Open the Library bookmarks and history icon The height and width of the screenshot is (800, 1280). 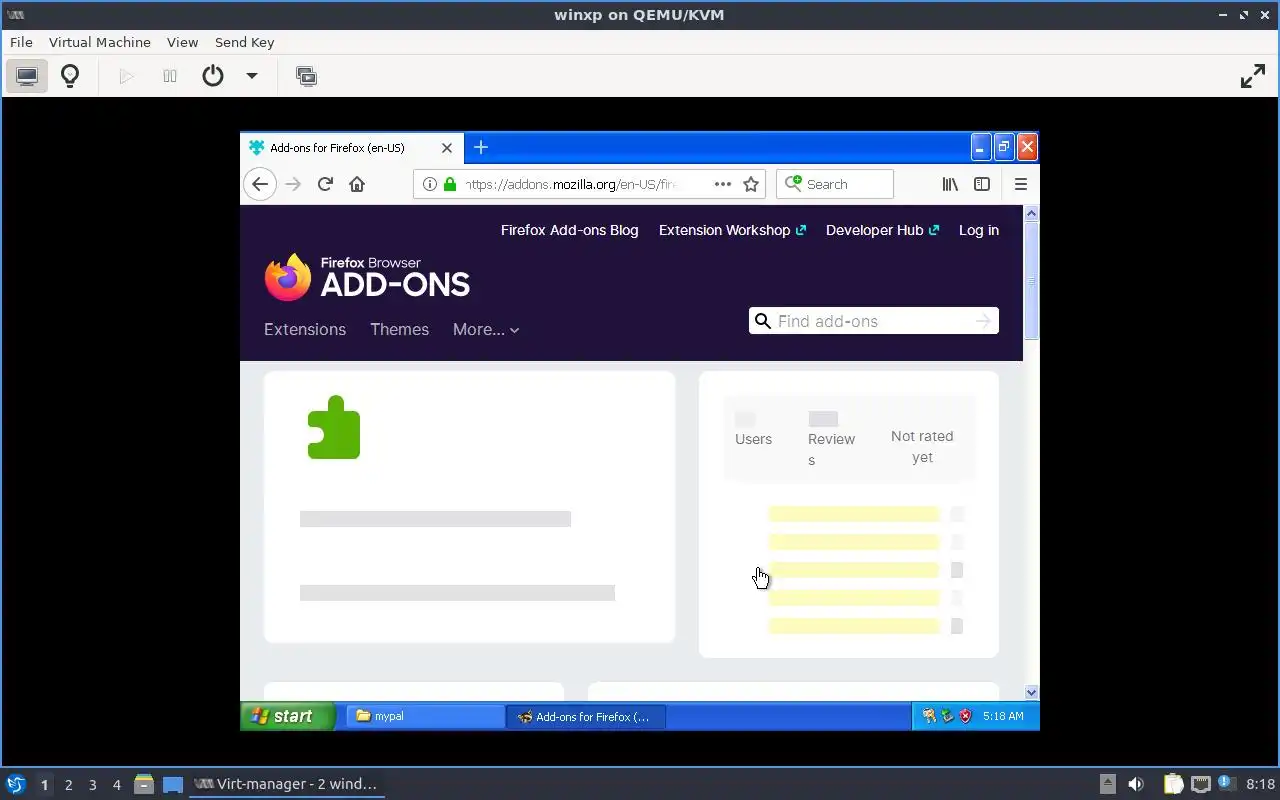(950, 184)
